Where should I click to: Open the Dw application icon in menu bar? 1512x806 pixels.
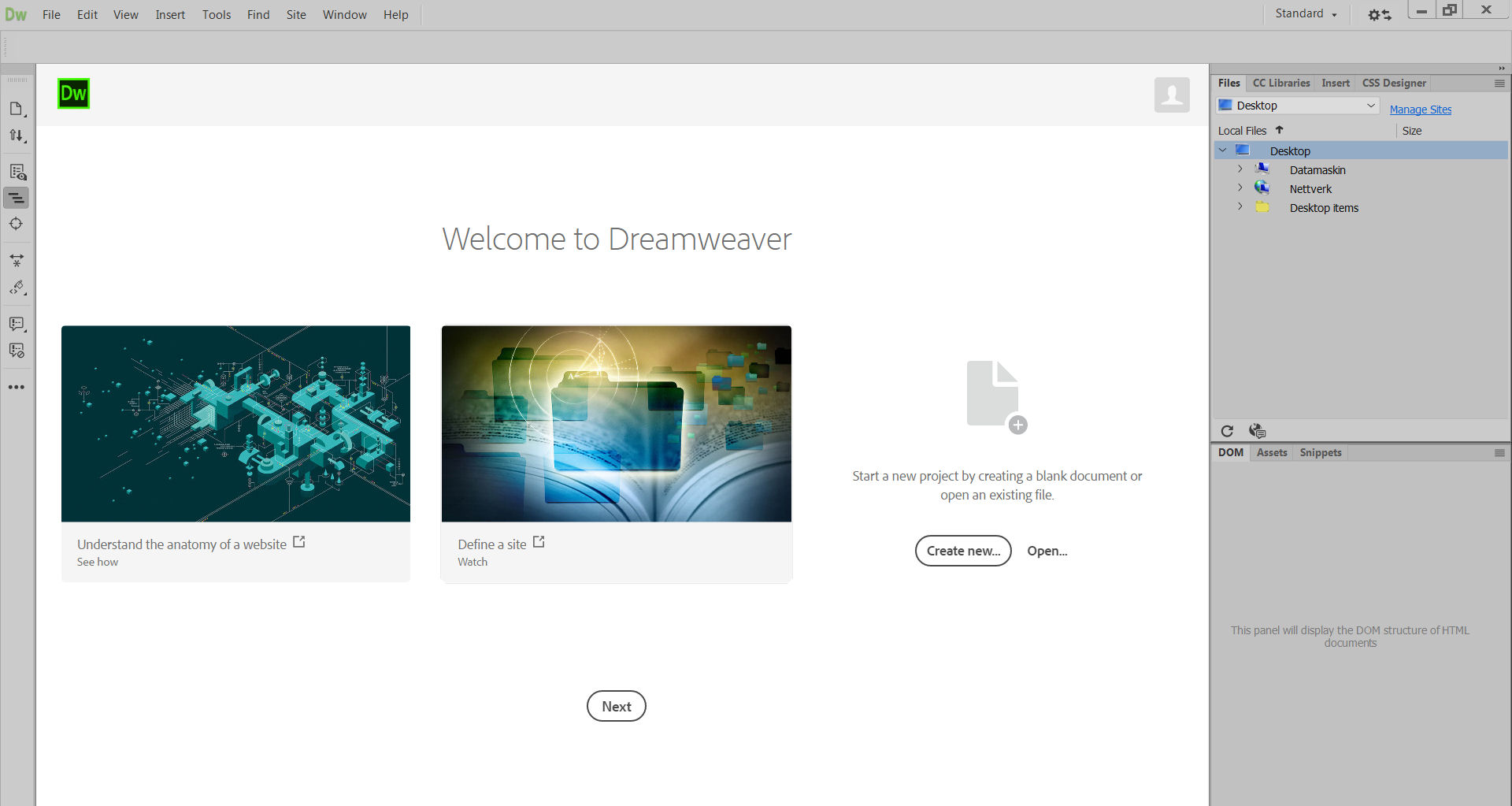(16, 14)
